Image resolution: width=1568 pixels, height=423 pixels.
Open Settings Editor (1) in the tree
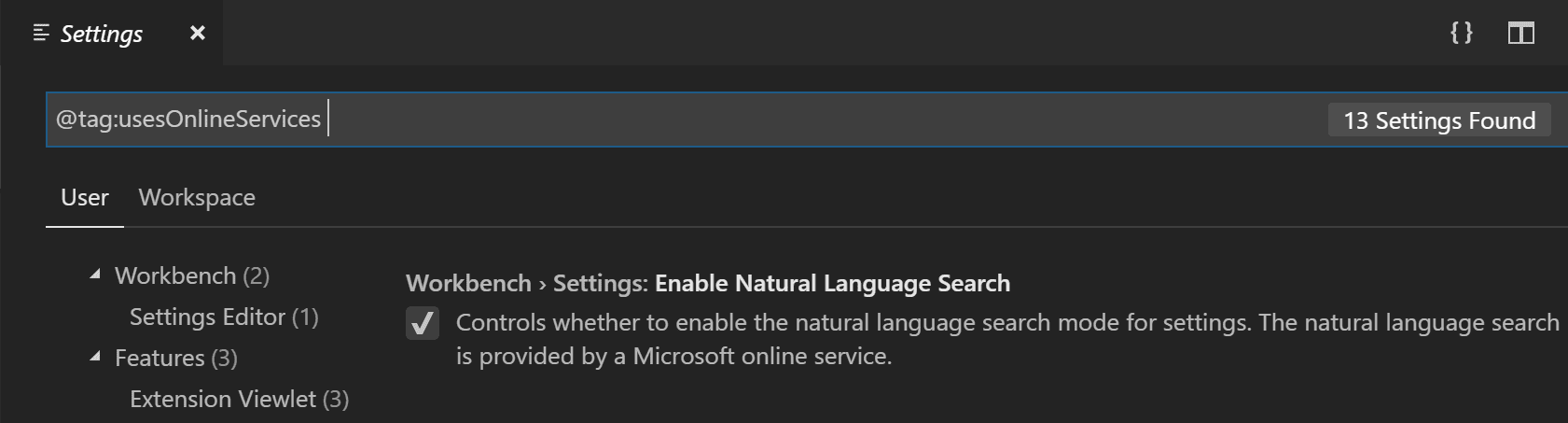224,317
